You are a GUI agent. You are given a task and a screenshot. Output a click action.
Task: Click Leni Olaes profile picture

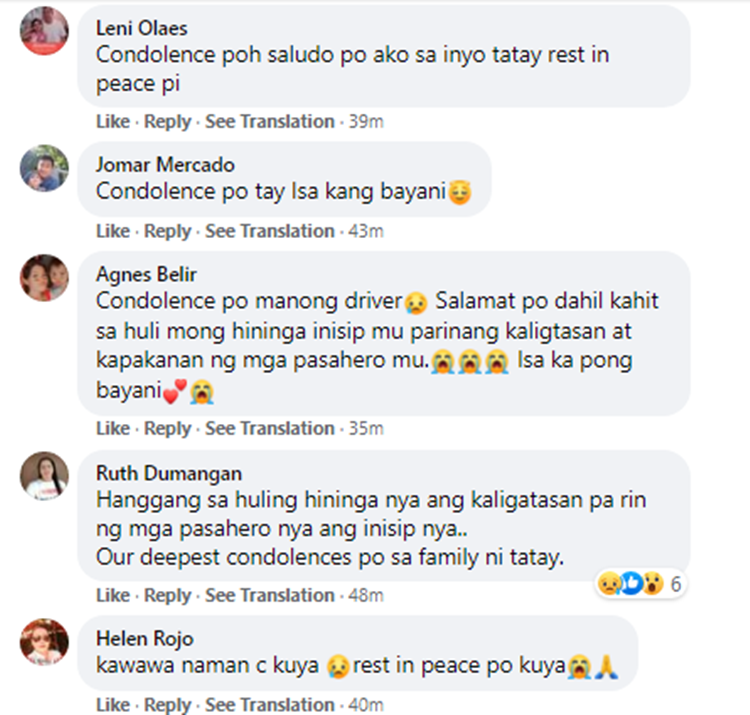(x=44, y=30)
